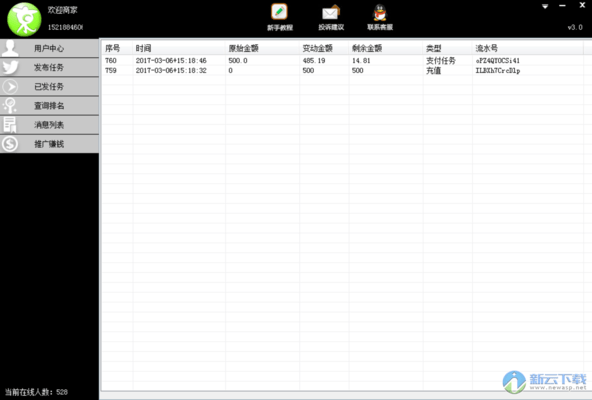
Task: Open the title bar dropdown arrow menu
Action: click(x=545, y=6)
